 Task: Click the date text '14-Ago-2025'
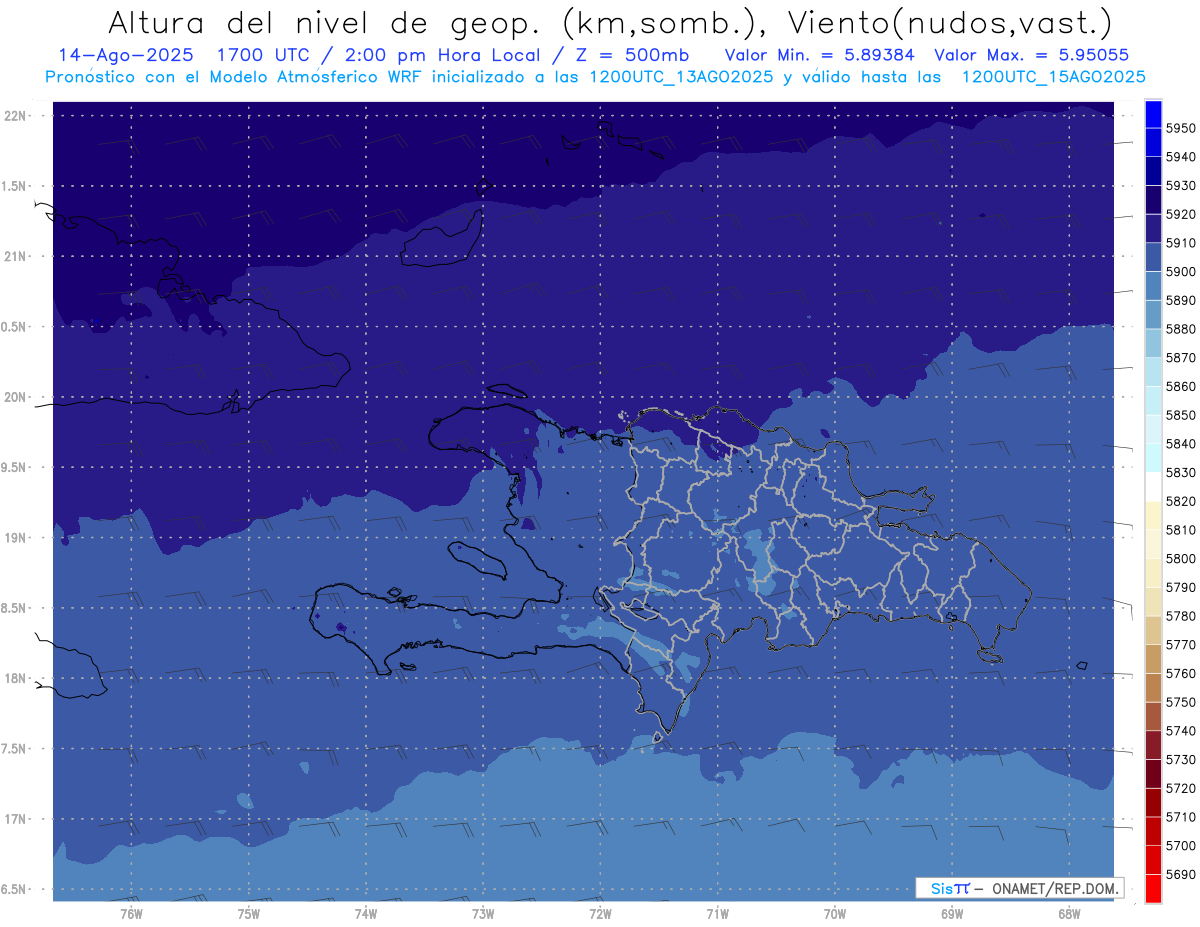(126, 55)
